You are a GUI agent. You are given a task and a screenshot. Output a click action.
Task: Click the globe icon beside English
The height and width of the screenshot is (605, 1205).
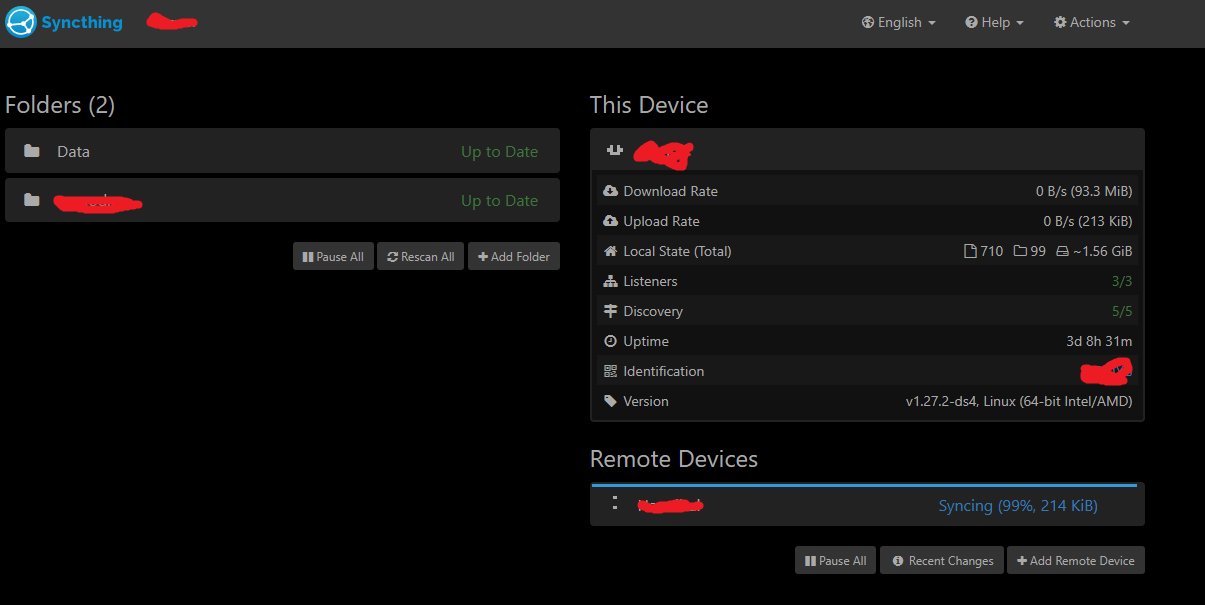pos(868,22)
